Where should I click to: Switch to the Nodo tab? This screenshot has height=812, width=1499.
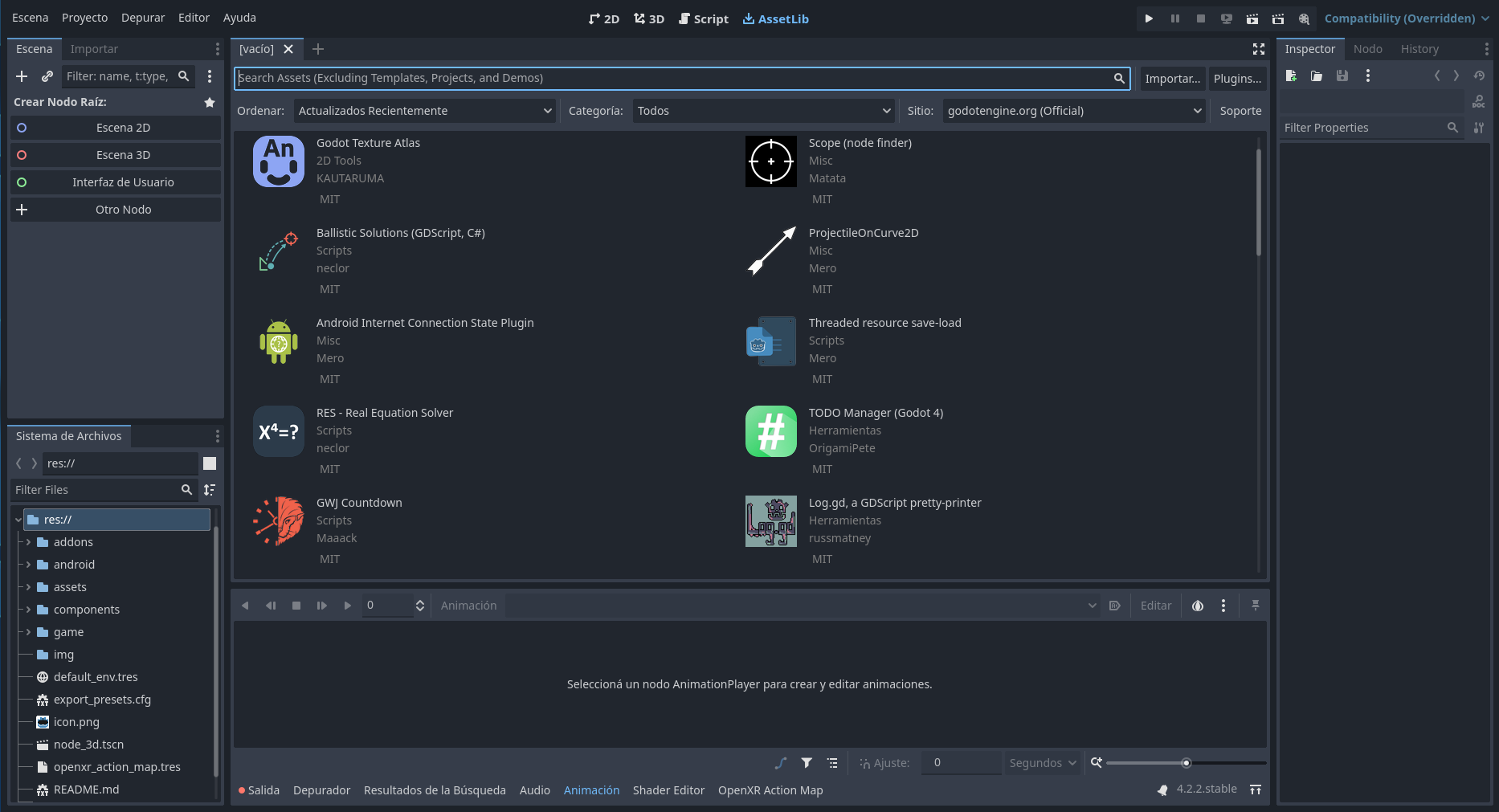point(1367,49)
